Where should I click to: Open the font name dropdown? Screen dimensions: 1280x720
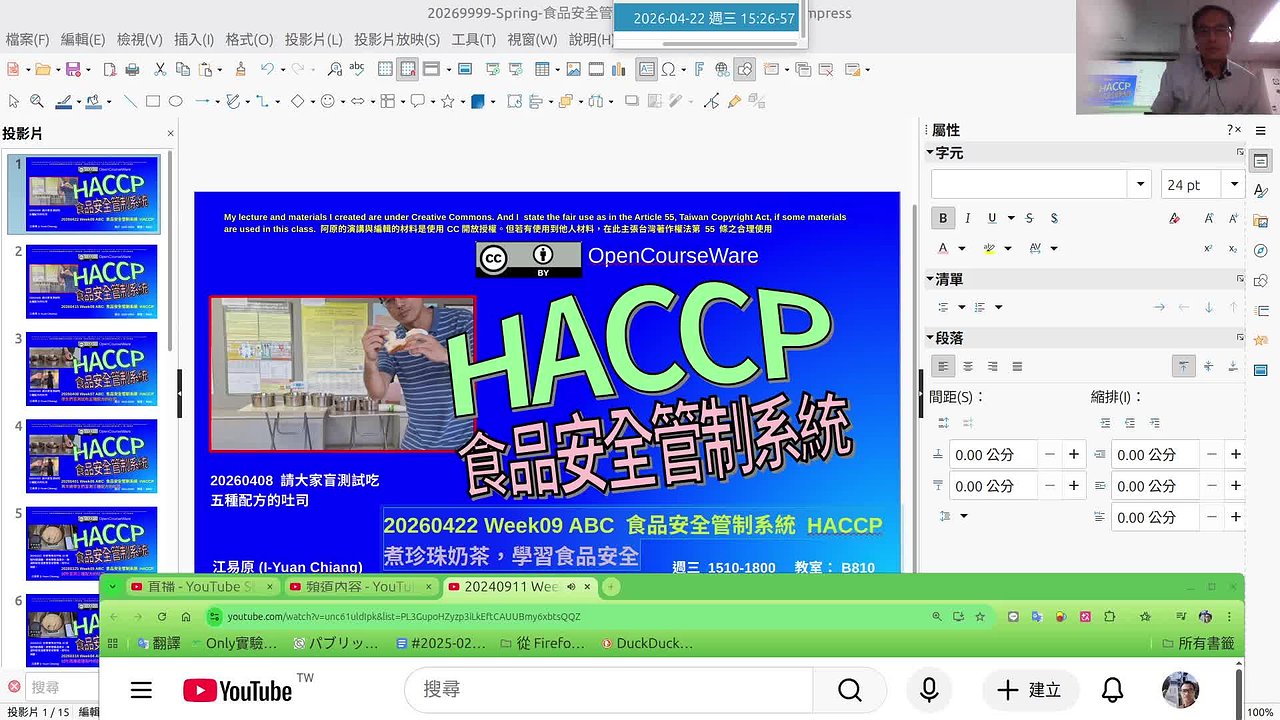click(1140, 185)
